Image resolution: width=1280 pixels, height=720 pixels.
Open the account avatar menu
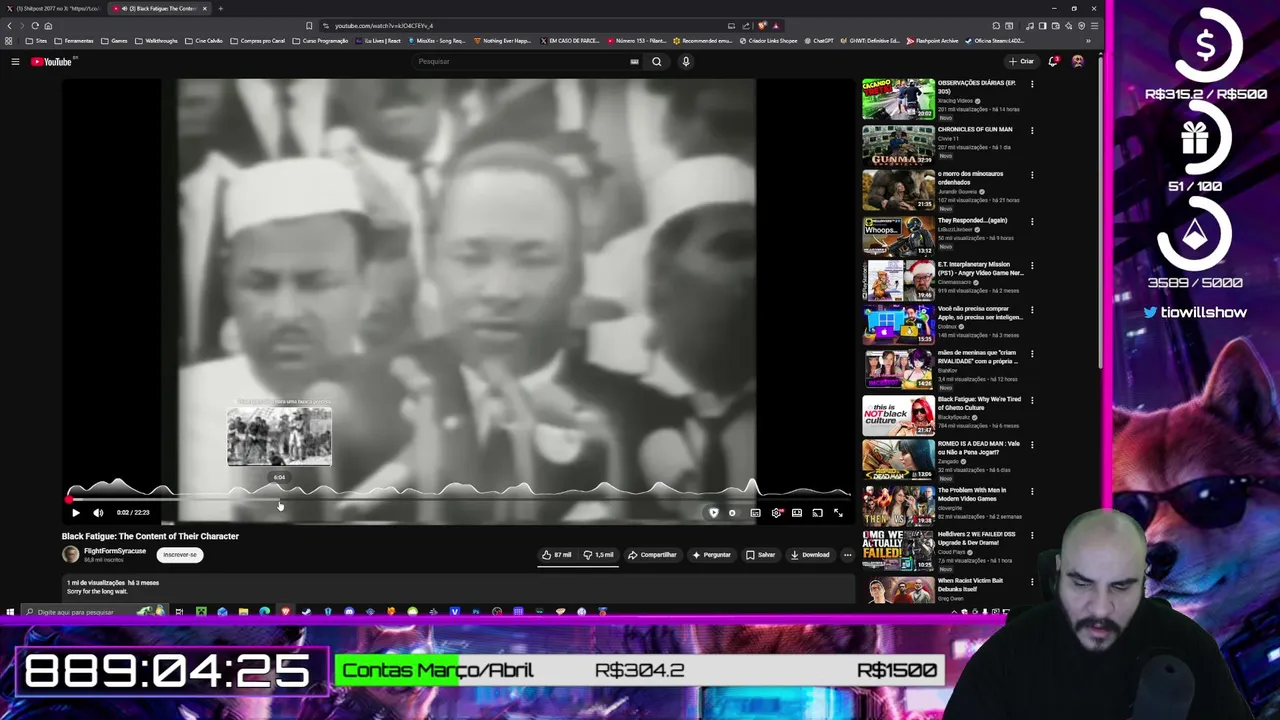(x=1078, y=62)
